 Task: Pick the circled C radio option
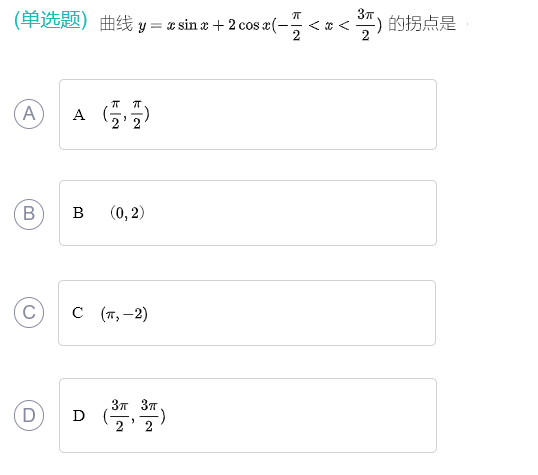pos(29,312)
